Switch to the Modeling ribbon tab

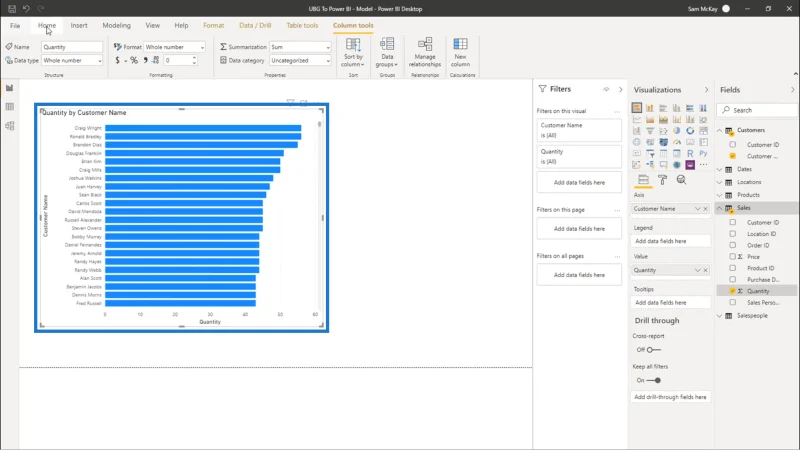pyautogui.click(x=116, y=26)
